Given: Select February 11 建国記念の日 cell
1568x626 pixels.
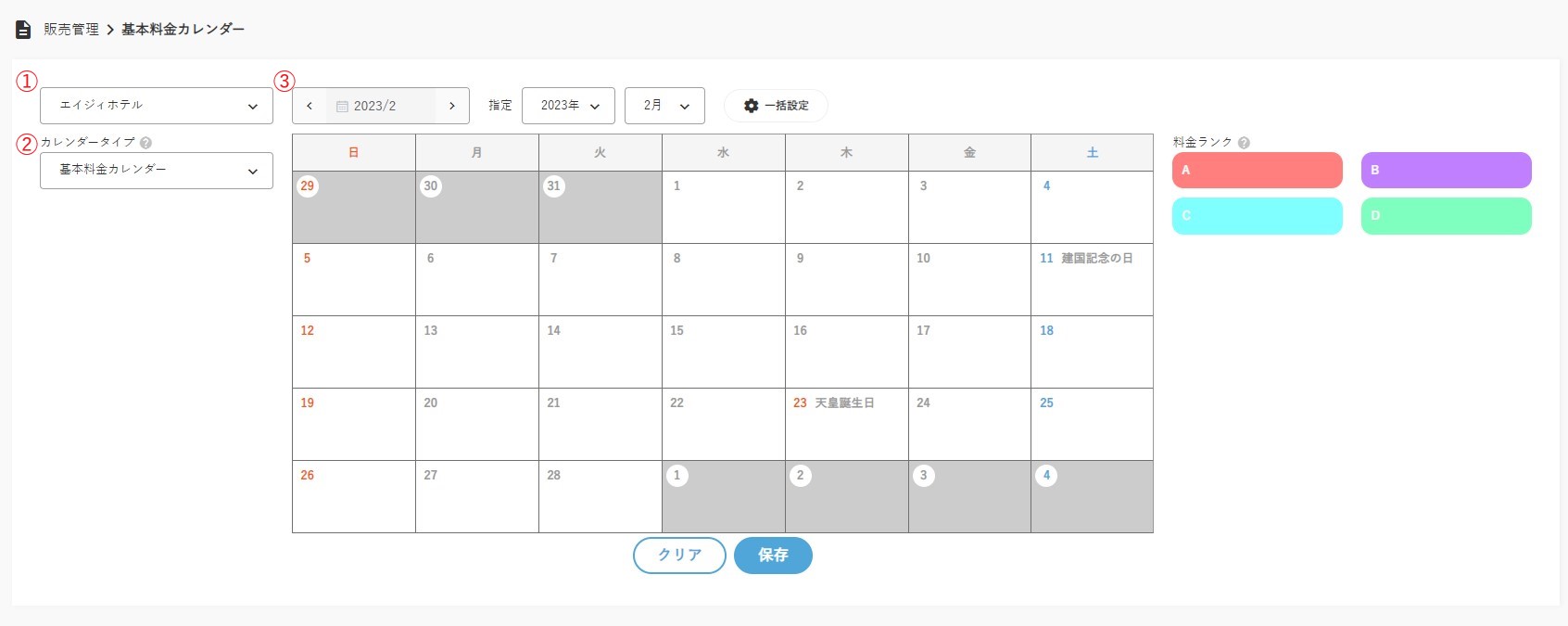Looking at the screenshot, I should (1092, 280).
